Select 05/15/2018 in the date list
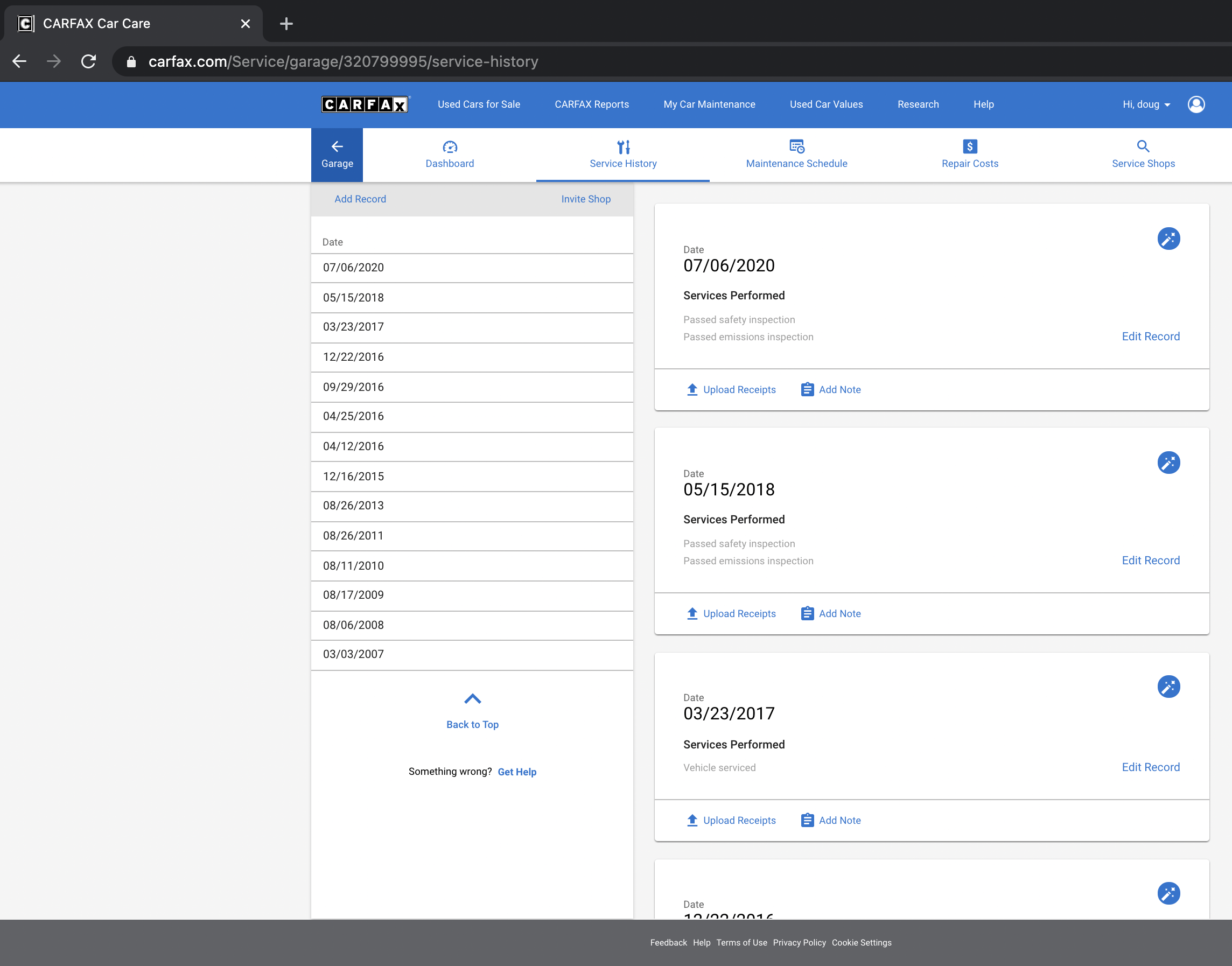Viewport: 1232px width, 966px height. click(x=472, y=298)
